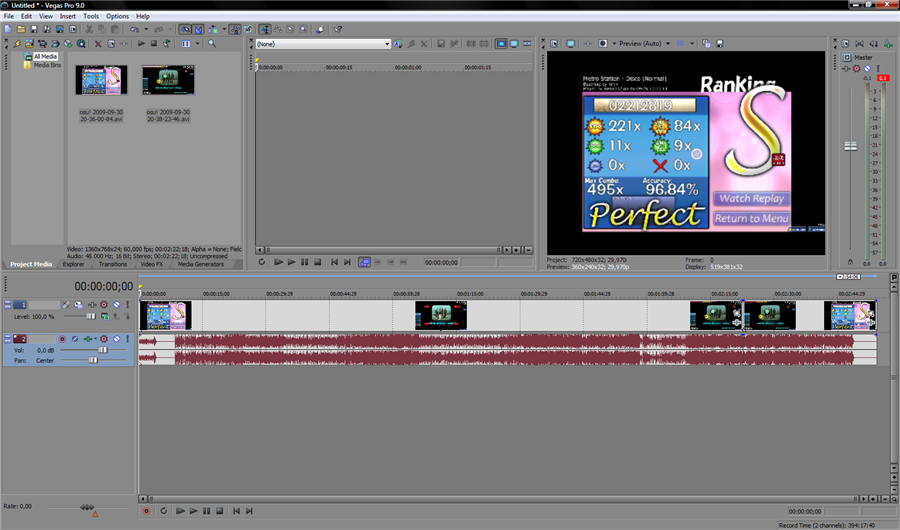Copy preview snapshot to clipboard
Screen dimensions: 900x530
coord(706,44)
